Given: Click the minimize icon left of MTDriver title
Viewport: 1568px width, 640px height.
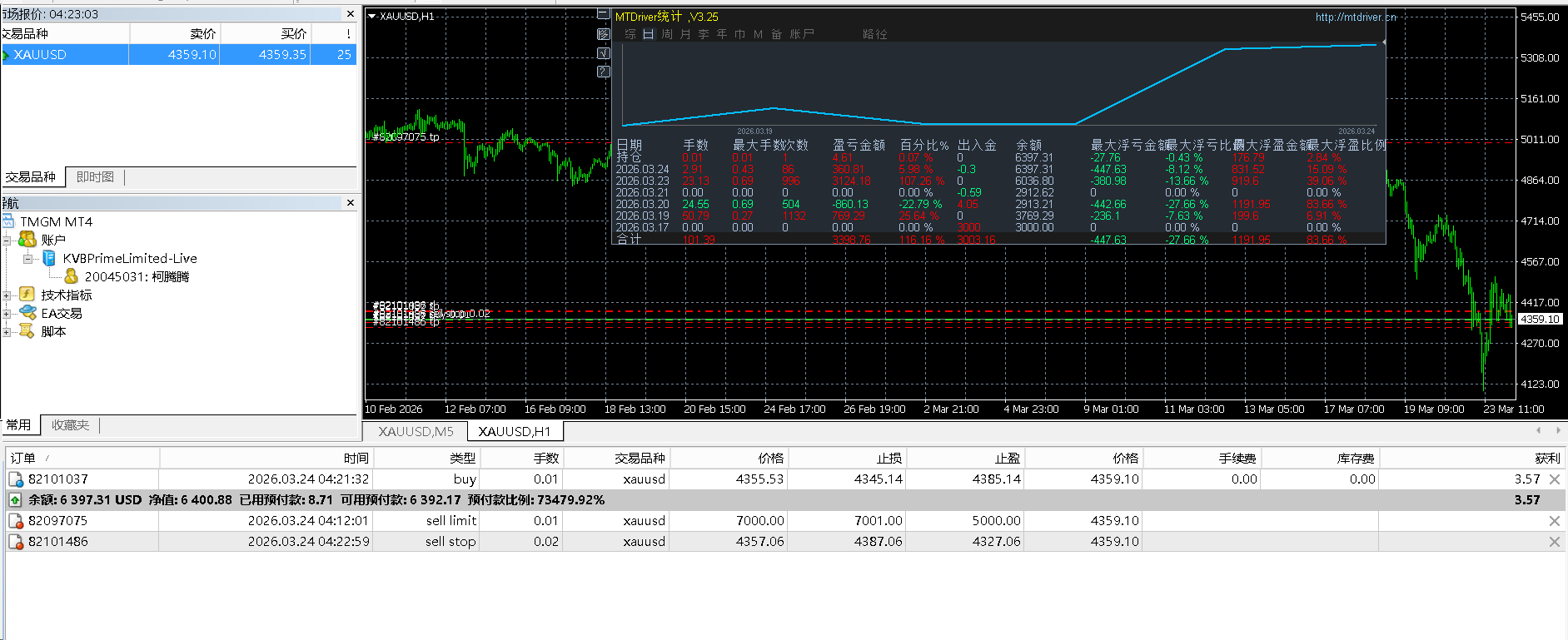Looking at the screenshot, I should [x=604, y=15].
